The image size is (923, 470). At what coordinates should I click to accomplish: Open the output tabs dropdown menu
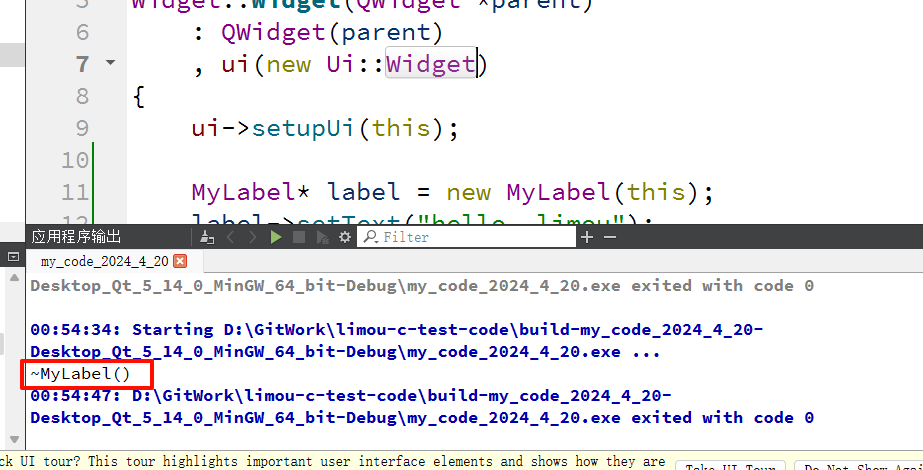(13, 257)
